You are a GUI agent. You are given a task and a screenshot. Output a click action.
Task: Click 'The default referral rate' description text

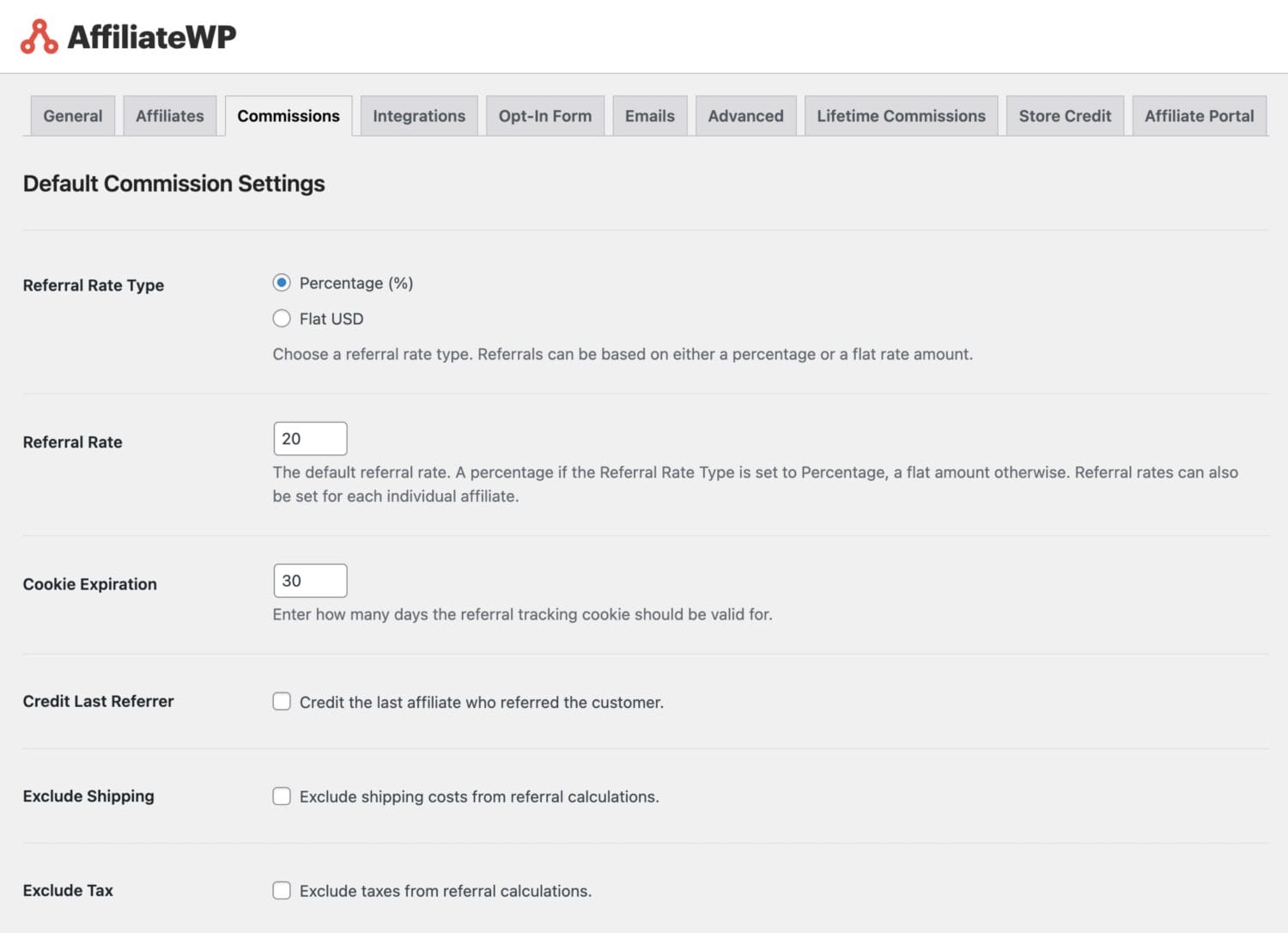tap(756, 484)
